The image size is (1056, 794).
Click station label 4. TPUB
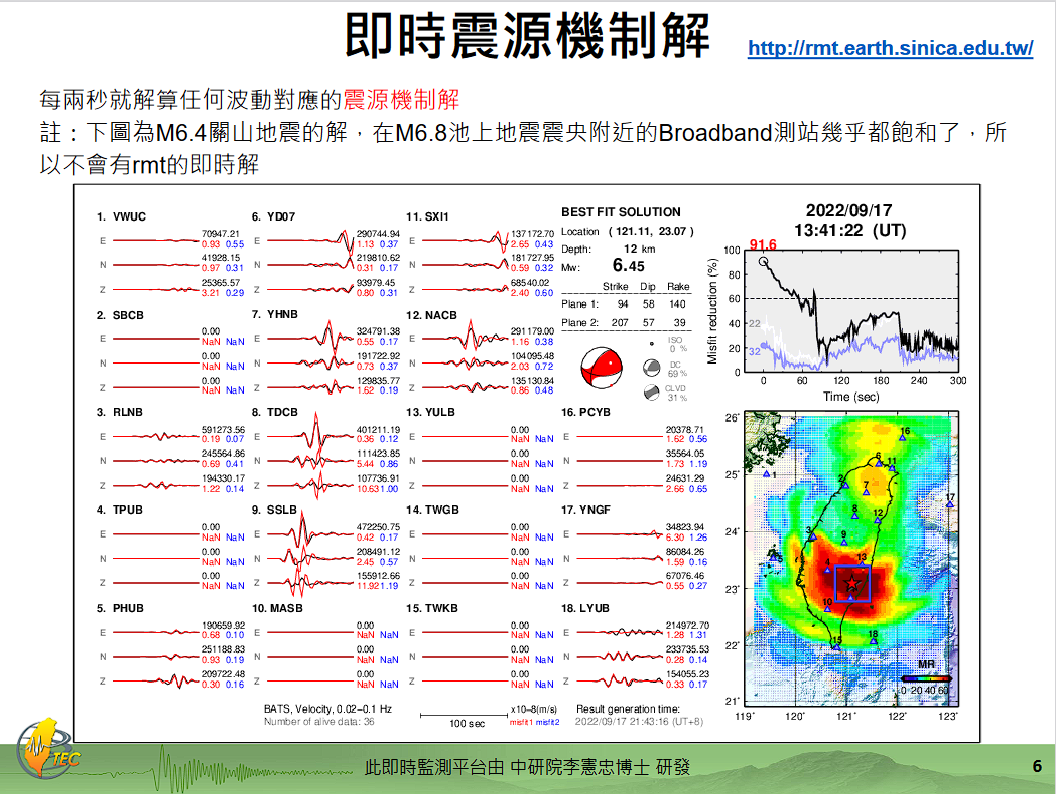pyautogui.click(x=120, y=510)
